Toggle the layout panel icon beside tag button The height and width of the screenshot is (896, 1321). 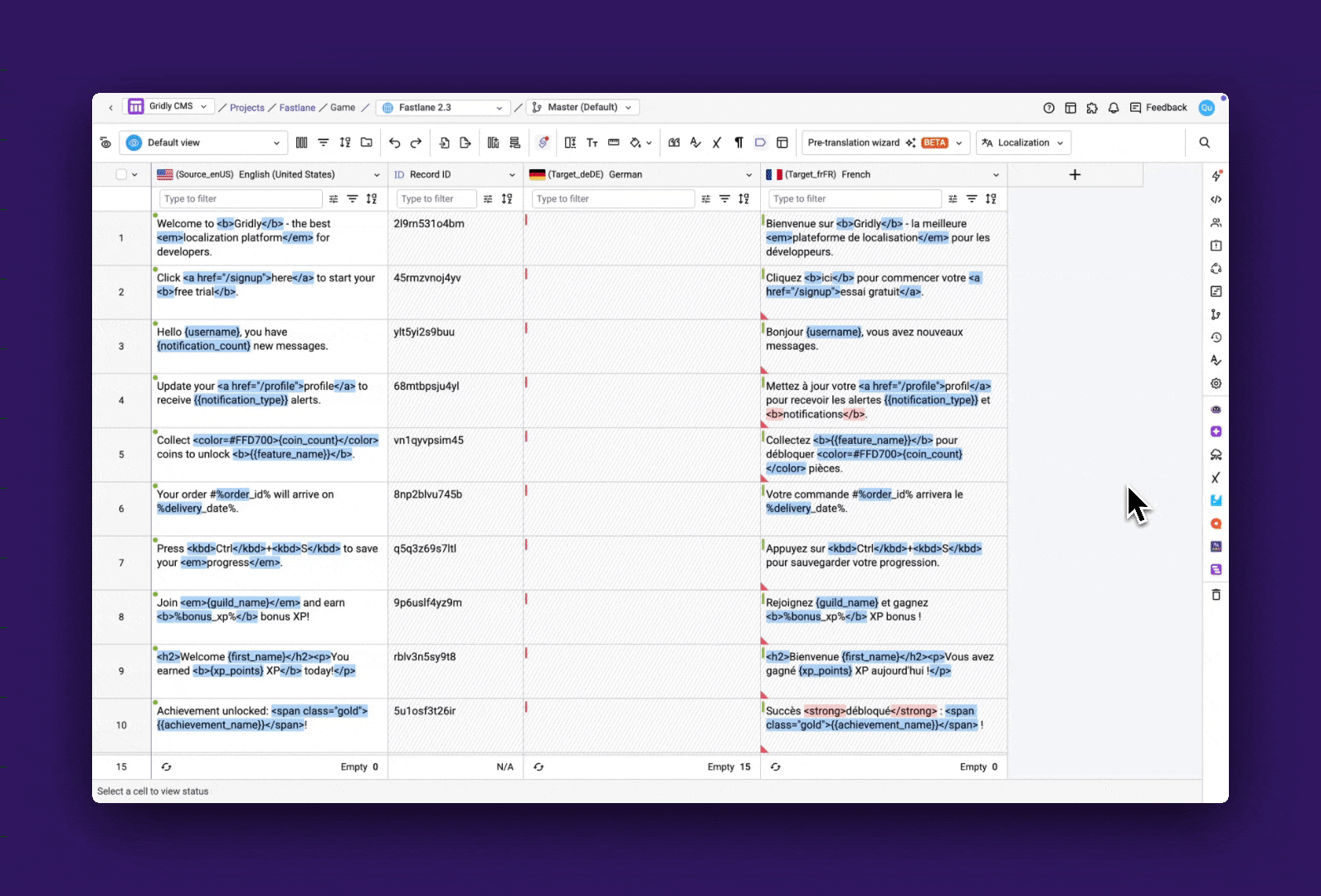pos(782,143)
